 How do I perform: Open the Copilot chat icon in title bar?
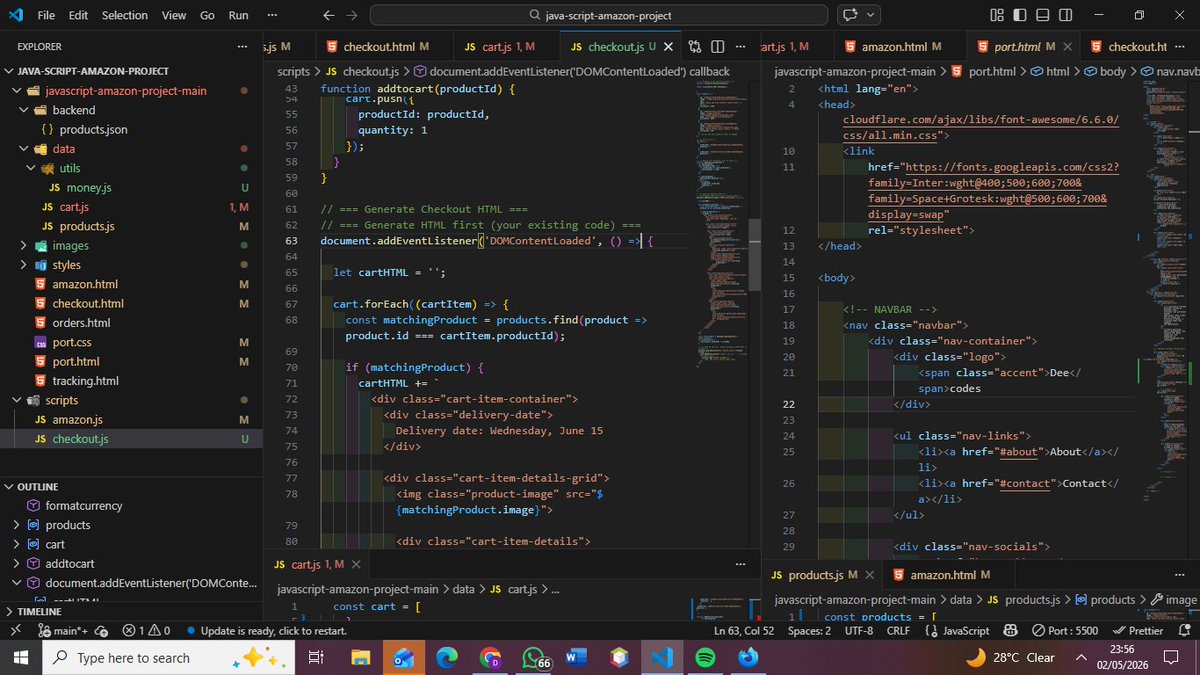click(x=850, y=15)
